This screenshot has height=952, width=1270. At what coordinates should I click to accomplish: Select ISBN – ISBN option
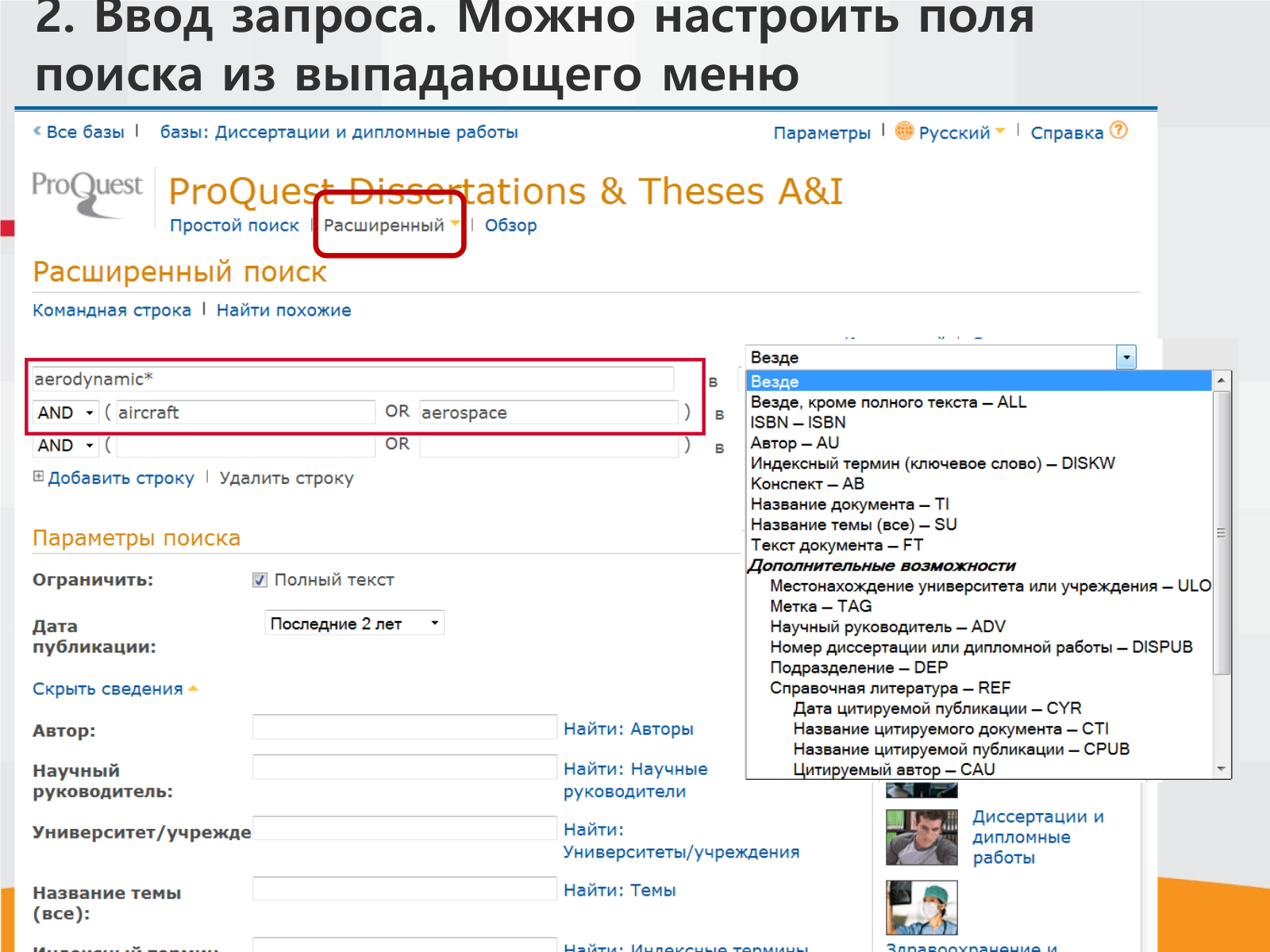pos(798,422)
